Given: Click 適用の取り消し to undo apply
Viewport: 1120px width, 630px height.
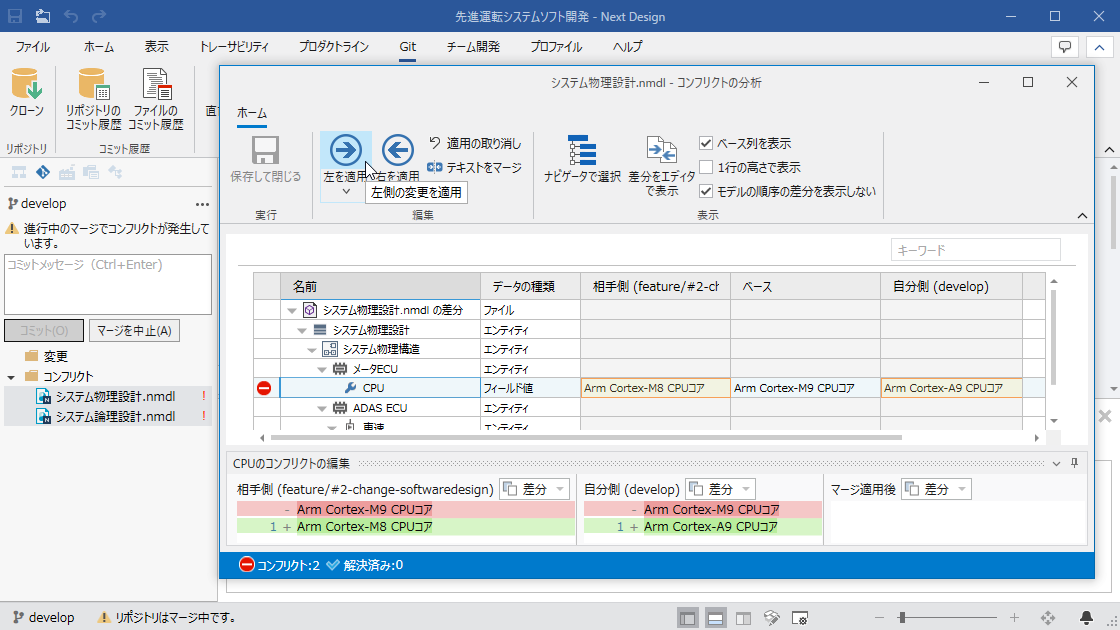Looking at the screenshot, I should (x=475, y=144).
